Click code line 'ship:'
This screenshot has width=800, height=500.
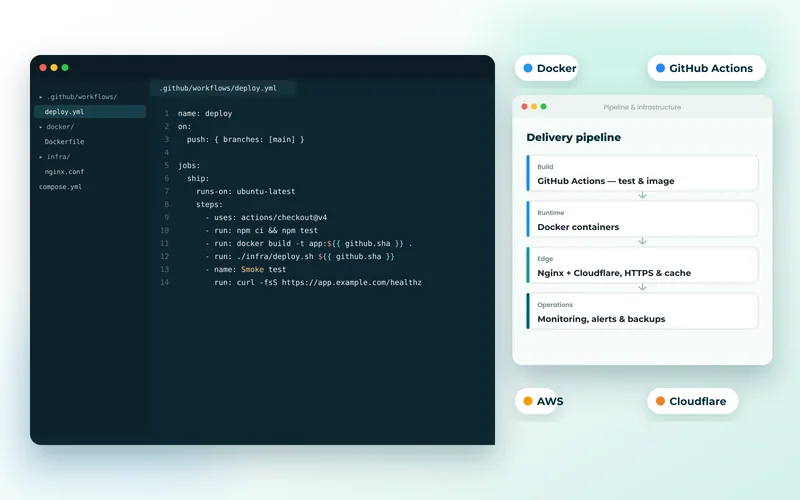pyautogui.click(x=198, y=179)
